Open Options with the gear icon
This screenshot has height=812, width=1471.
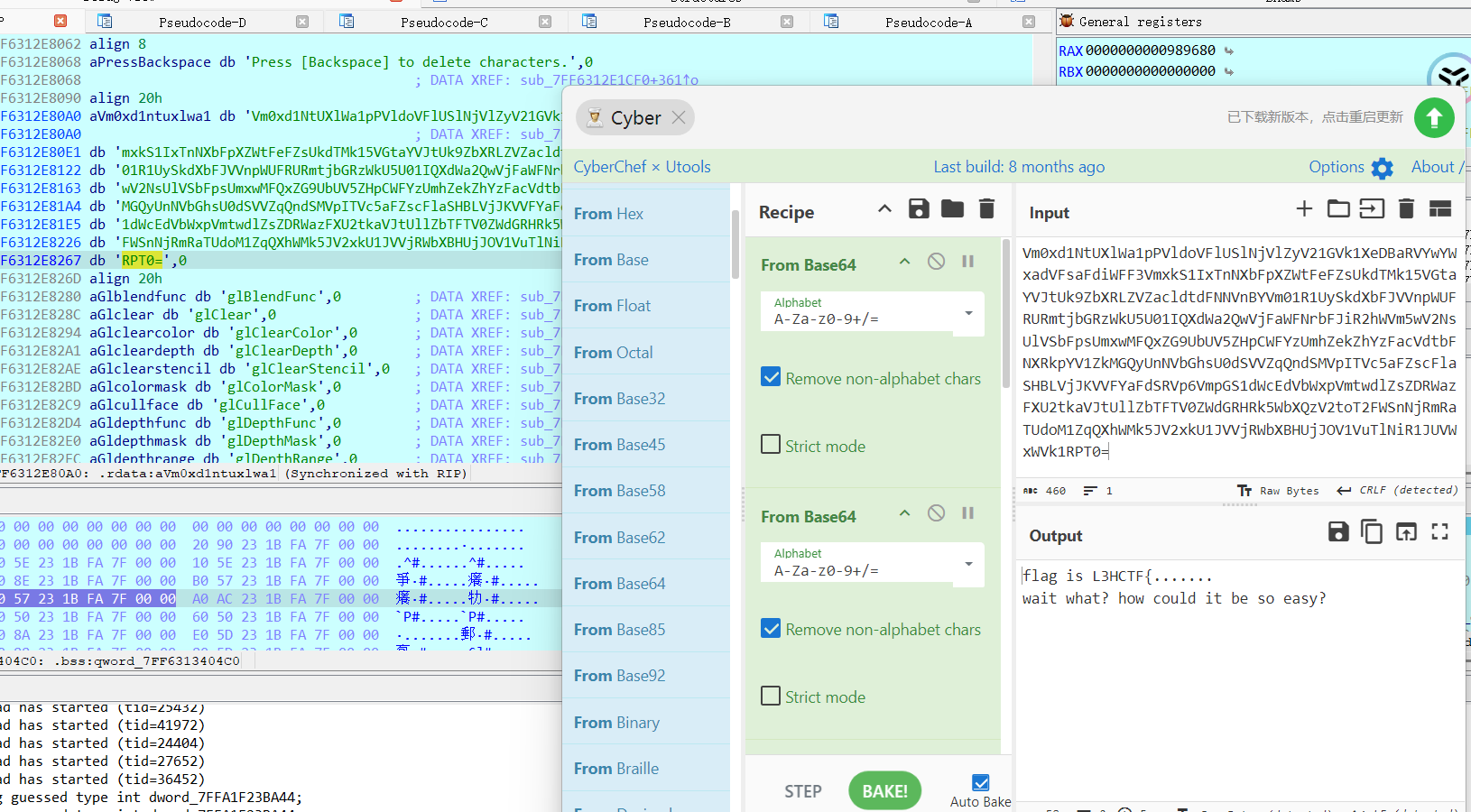point(1382,168)
